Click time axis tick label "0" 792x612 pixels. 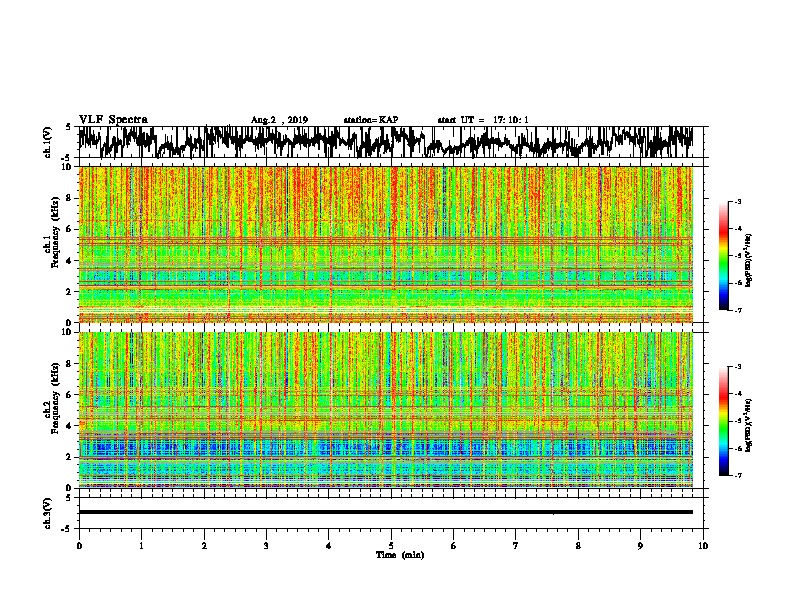[x=79, y=546]
